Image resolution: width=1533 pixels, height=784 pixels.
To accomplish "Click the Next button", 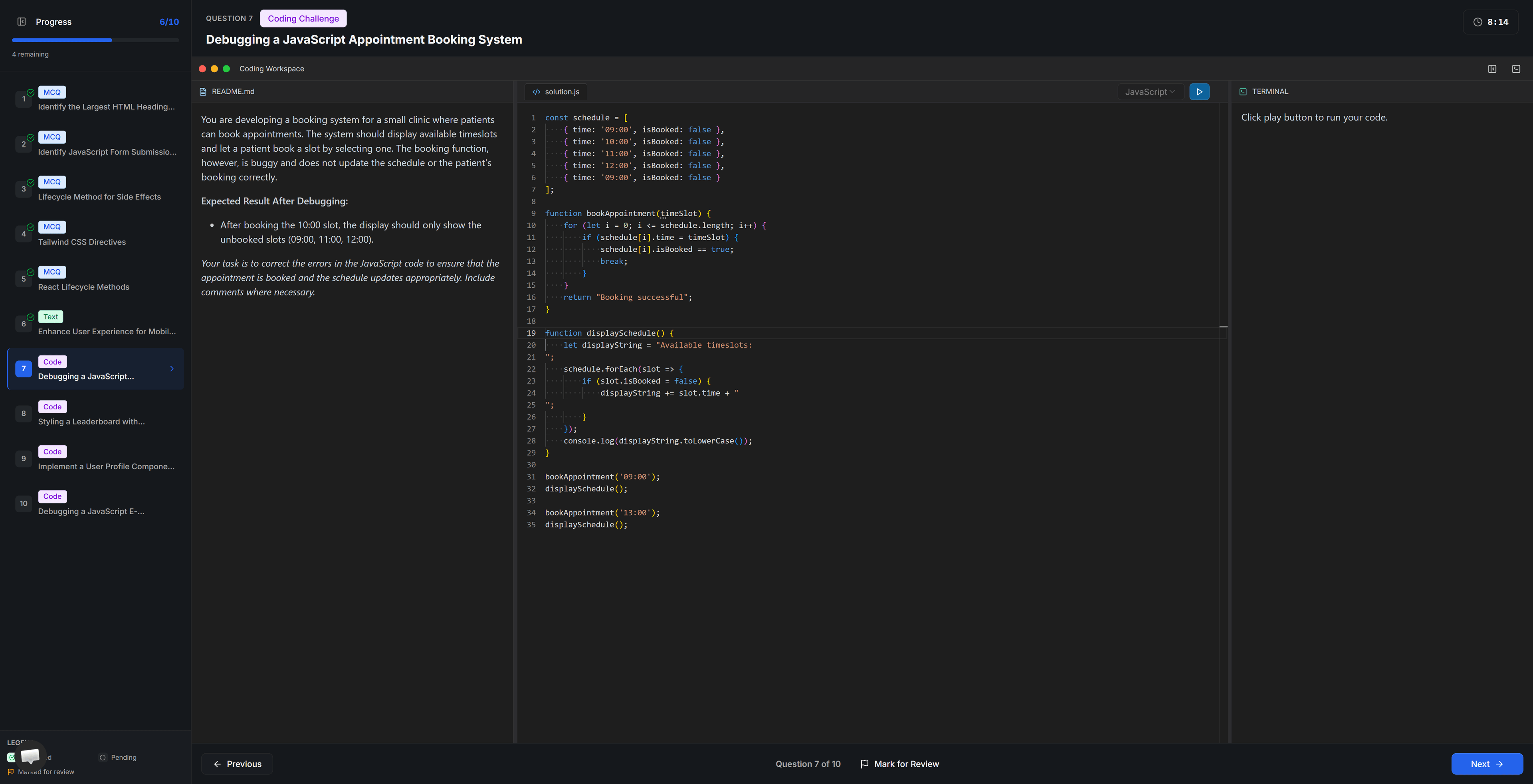I will pos(1487,764).
